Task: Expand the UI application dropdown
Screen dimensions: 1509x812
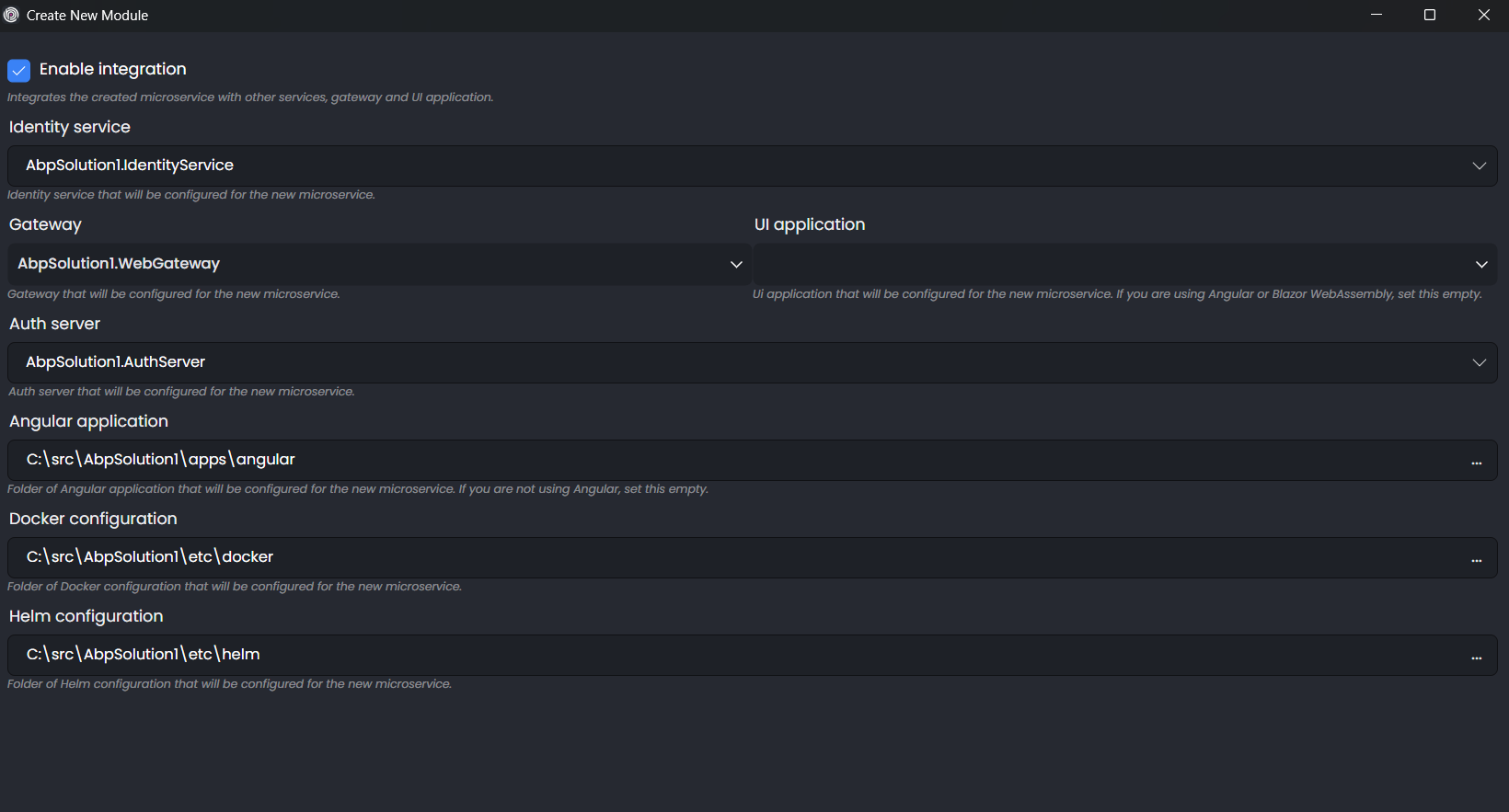Action: (1481, 265)
